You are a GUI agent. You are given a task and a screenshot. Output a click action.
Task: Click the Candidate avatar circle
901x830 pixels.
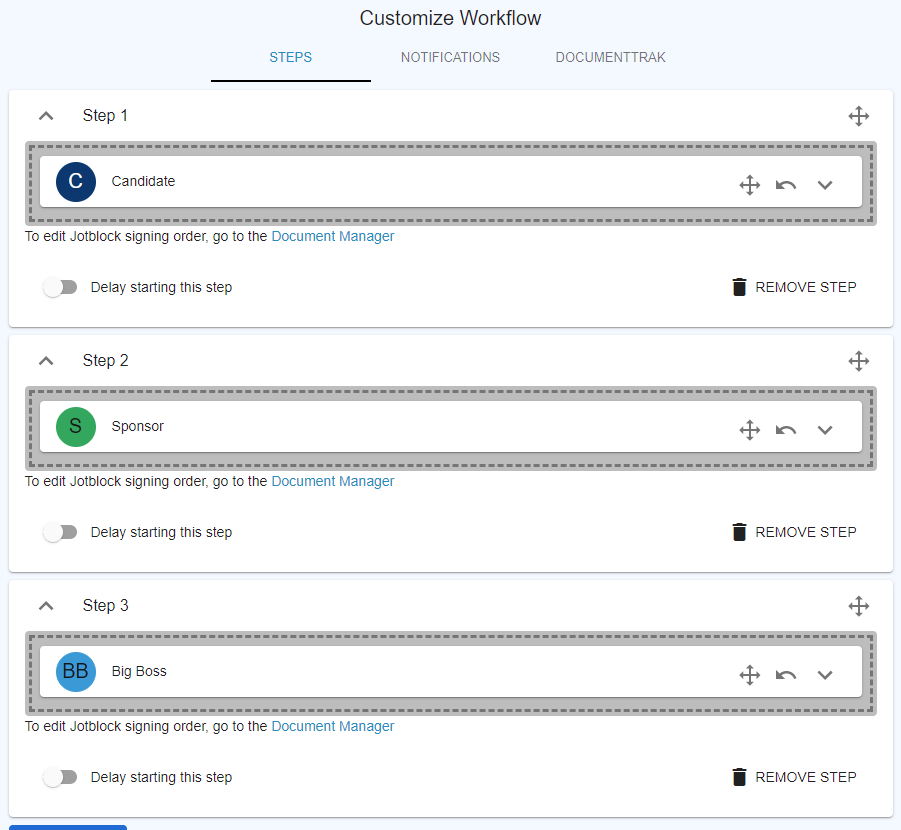pos(76,182)
